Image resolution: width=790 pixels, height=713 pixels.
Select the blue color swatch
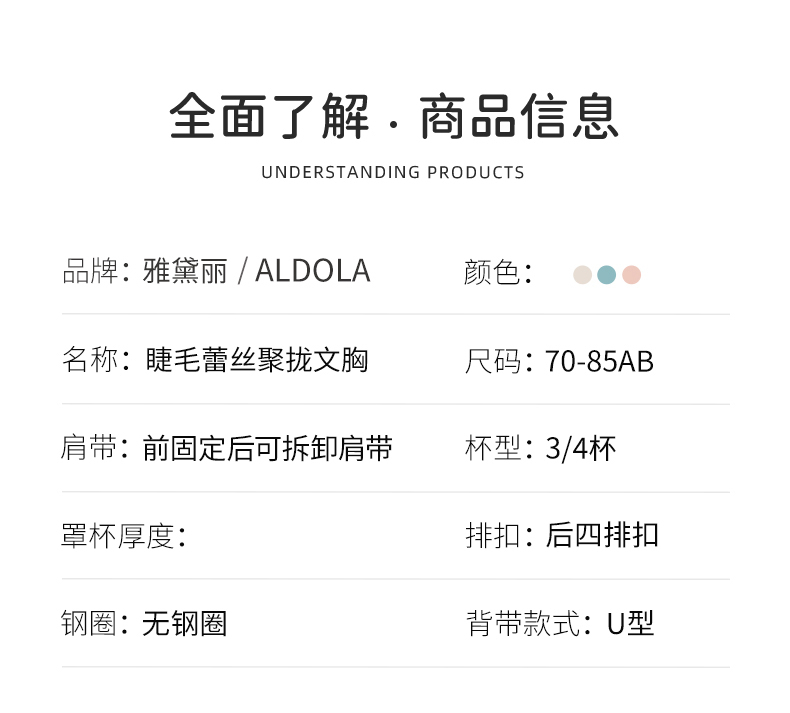point(606,275)
